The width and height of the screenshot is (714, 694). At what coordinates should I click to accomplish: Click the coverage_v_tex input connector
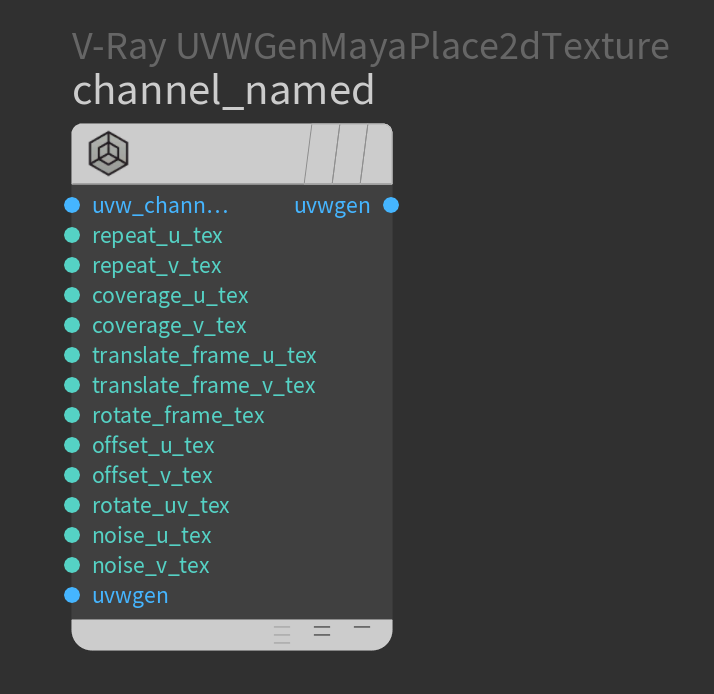pos(72,325)
